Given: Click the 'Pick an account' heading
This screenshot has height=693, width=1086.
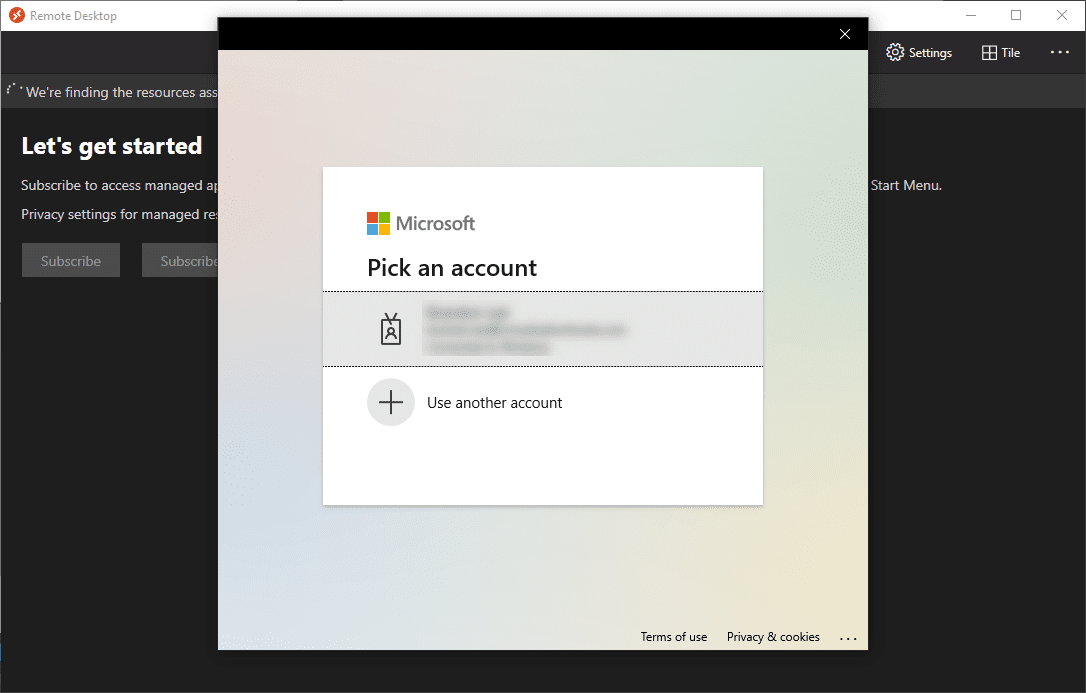Looking at the screenshot, I should (452, 268).
